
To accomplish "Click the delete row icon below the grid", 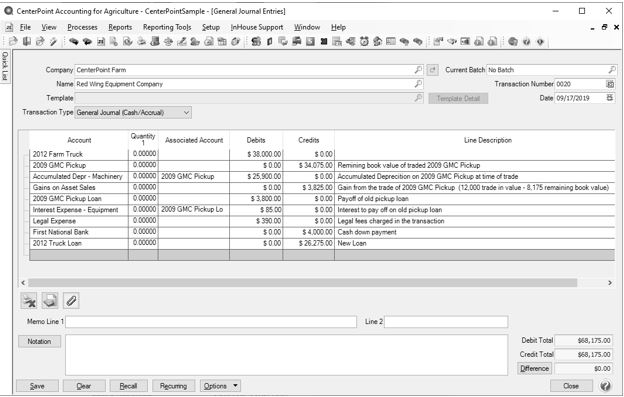I will coord(29,301).
